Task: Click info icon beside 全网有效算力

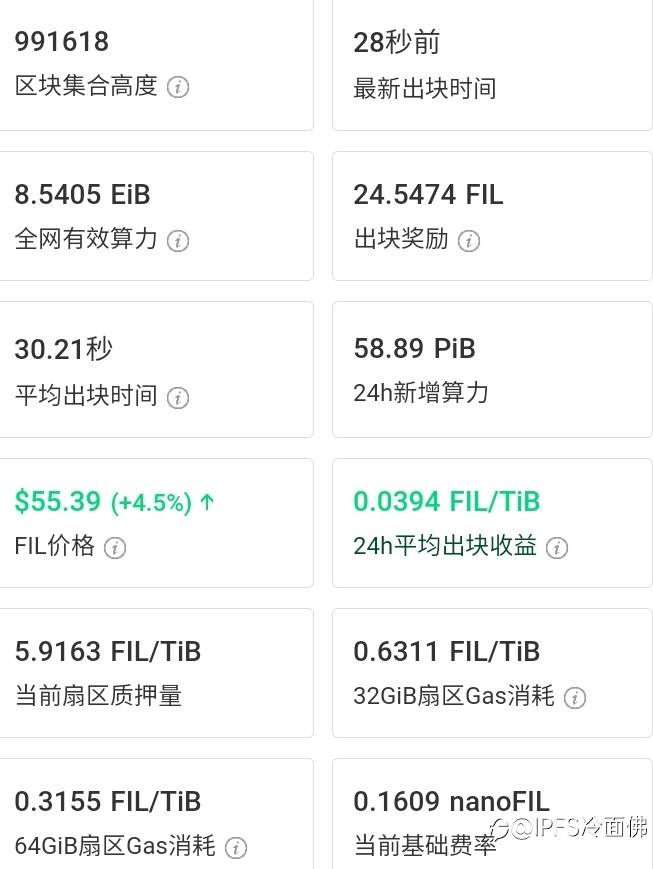Action: click(178, 240)
